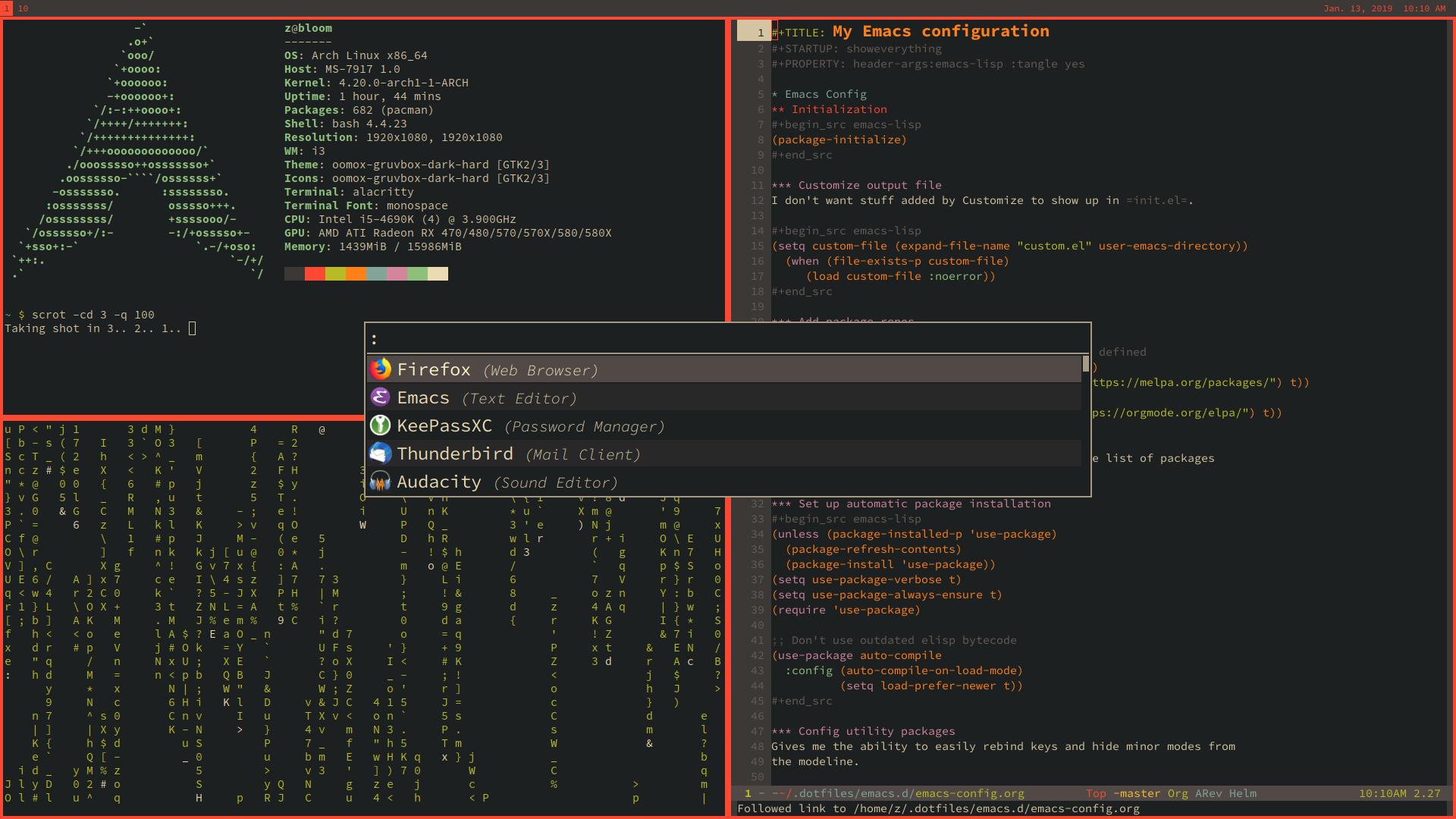The height and width of the screenshot is (819, 1456).
Task: Click the melpa.org packages URL
Action: [1186, 382]
